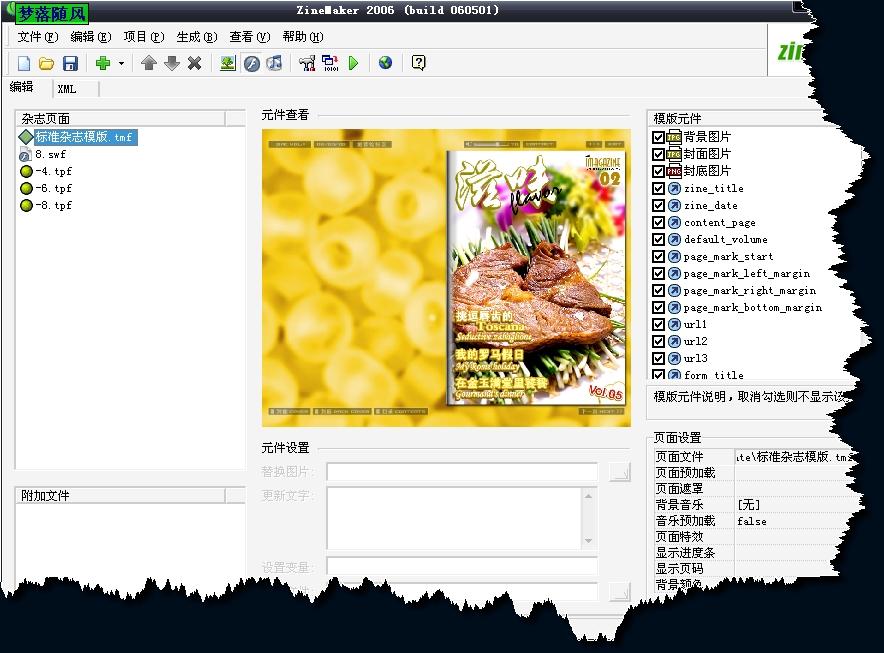The width and height of the screenshot is (884, 653).
Task: Click the 更新文字 scrollbar down arrow
Action: [x=589, y=540]
